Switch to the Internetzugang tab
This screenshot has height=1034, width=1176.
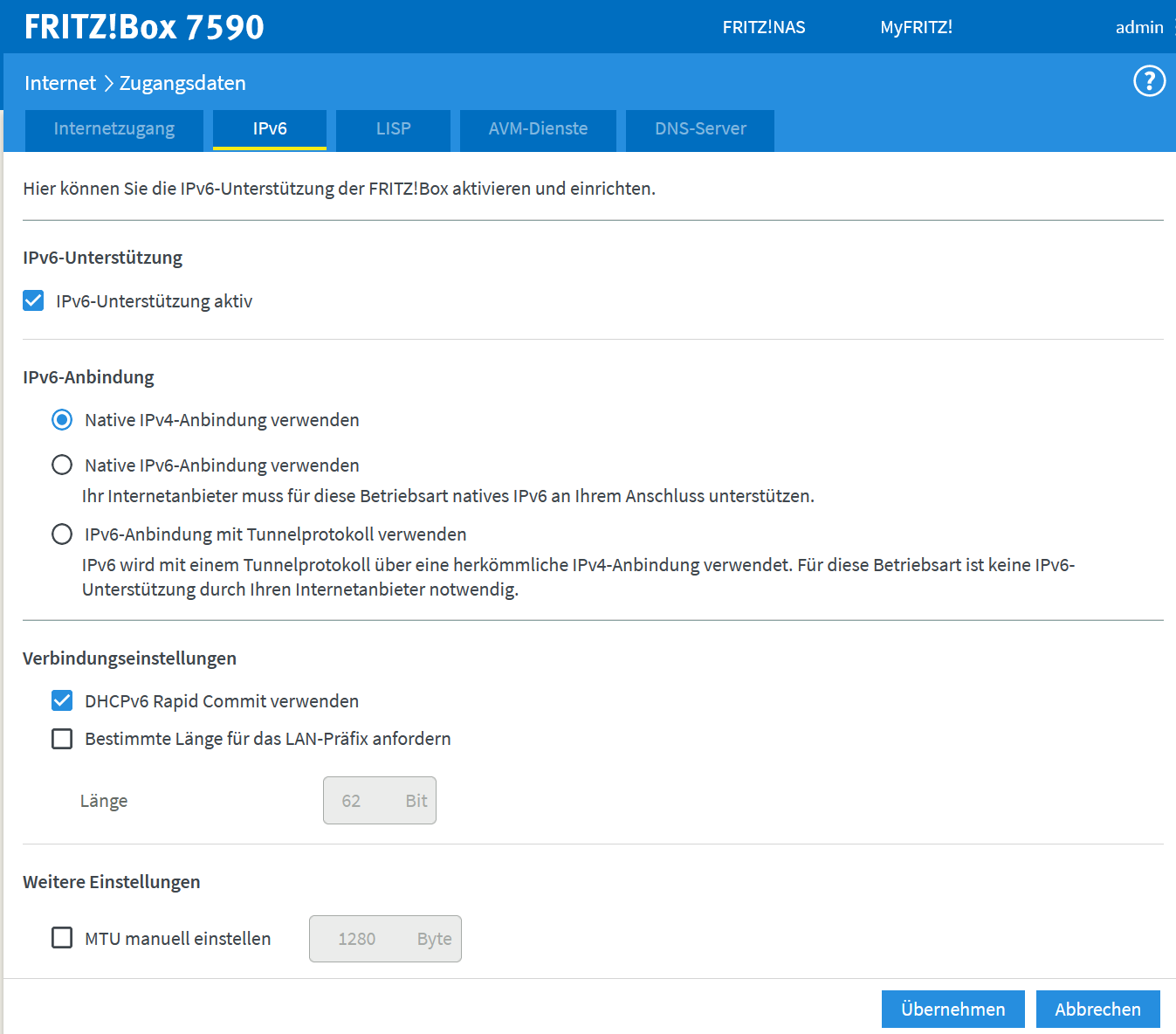pyautogui.click(x=114, y=129)
